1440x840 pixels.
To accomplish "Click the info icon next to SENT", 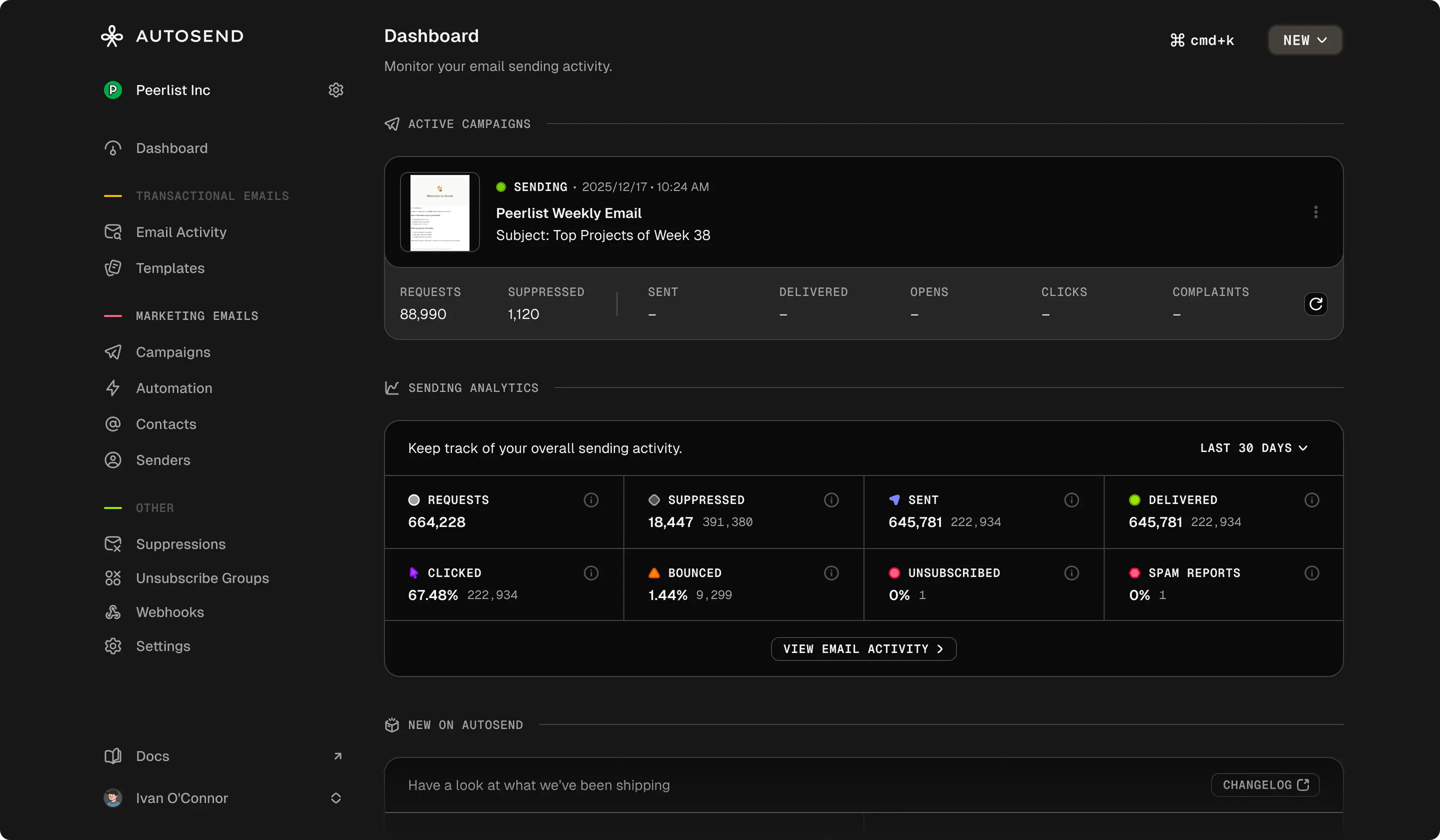I will [x=1071, y=500].
